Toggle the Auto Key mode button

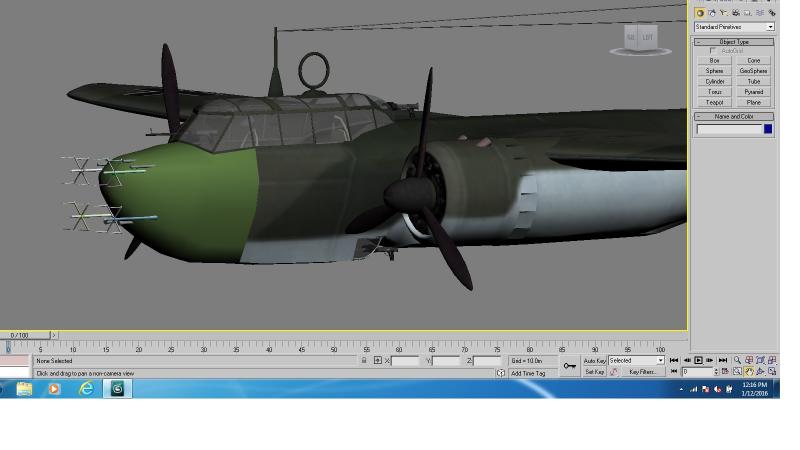point(594,361)
